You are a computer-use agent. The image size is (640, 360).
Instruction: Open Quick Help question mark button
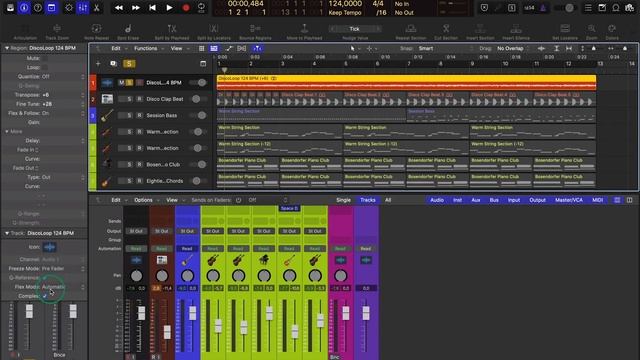(38, 8)
